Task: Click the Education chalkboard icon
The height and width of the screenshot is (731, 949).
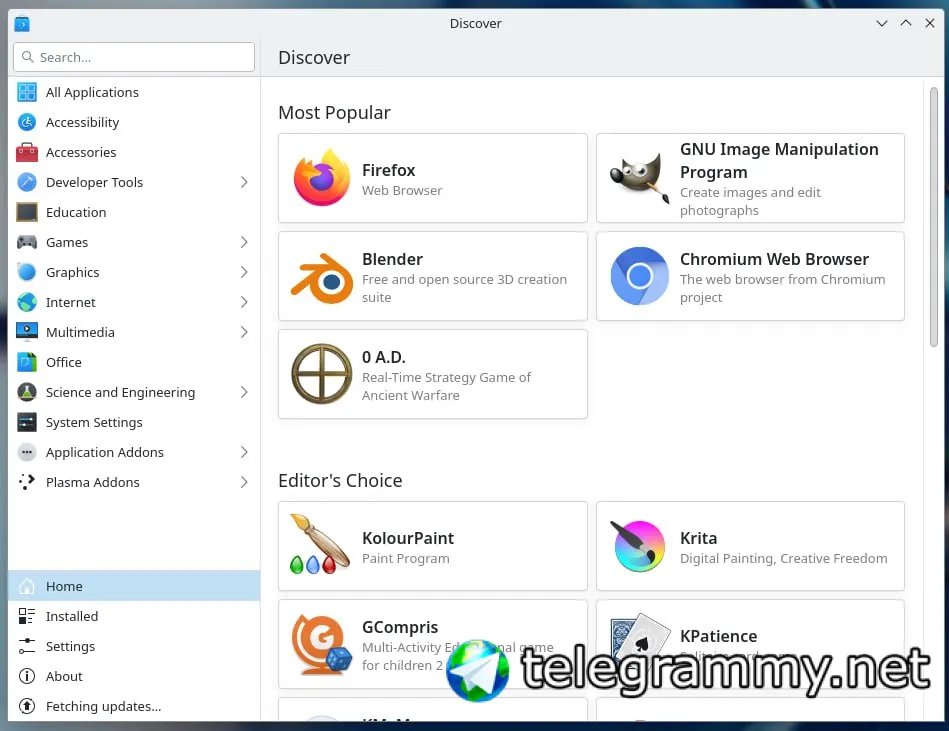Action: [27, 212]
